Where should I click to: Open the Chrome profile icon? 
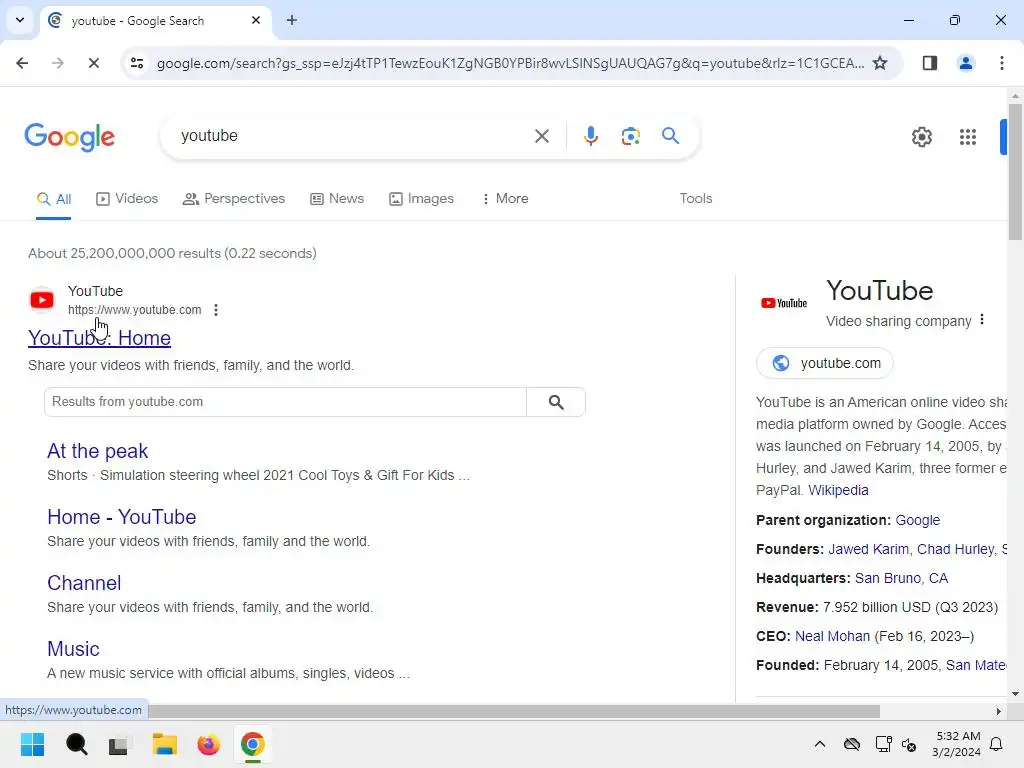click(966, 63)
